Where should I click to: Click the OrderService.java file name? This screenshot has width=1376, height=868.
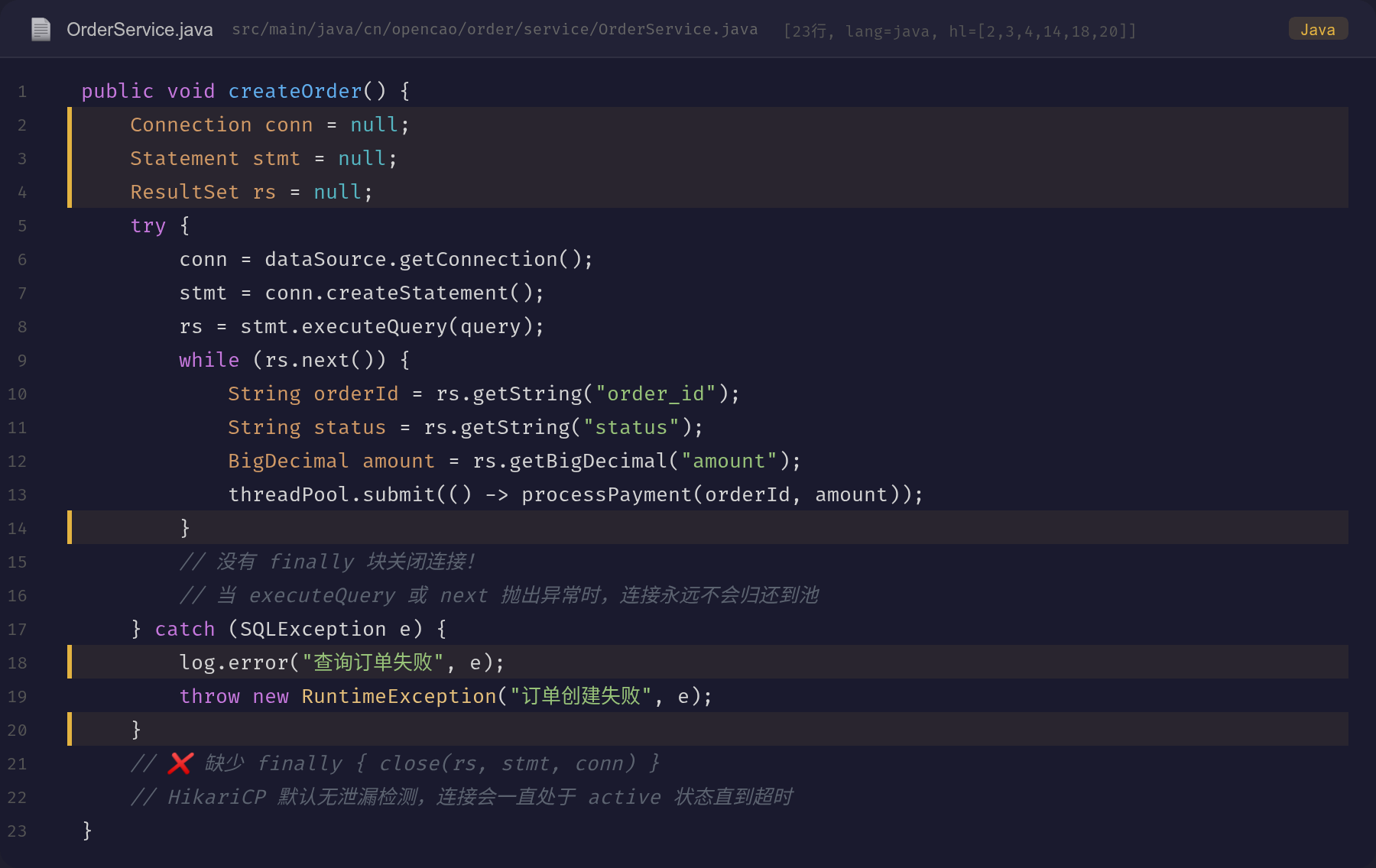tap(139, 30)
